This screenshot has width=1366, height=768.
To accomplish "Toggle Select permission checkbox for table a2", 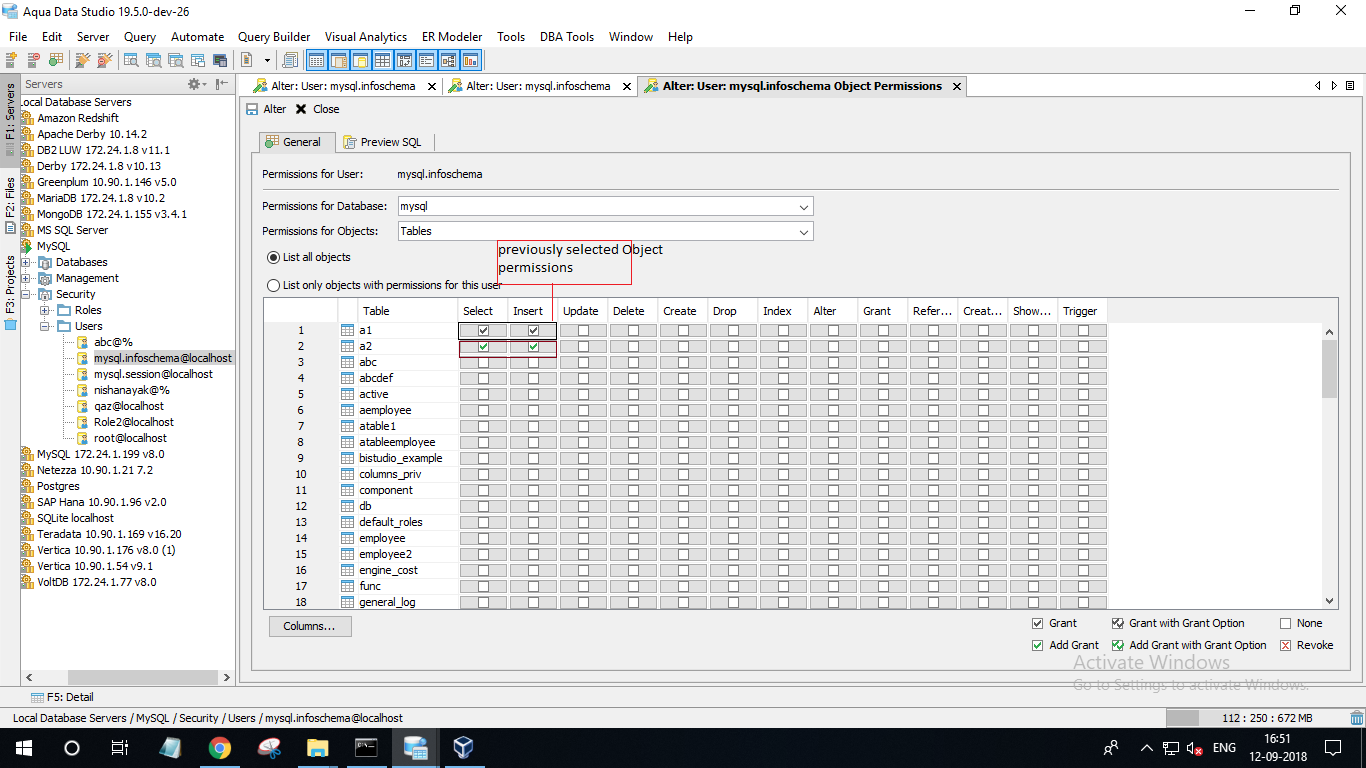I will [x=484, y=346].
